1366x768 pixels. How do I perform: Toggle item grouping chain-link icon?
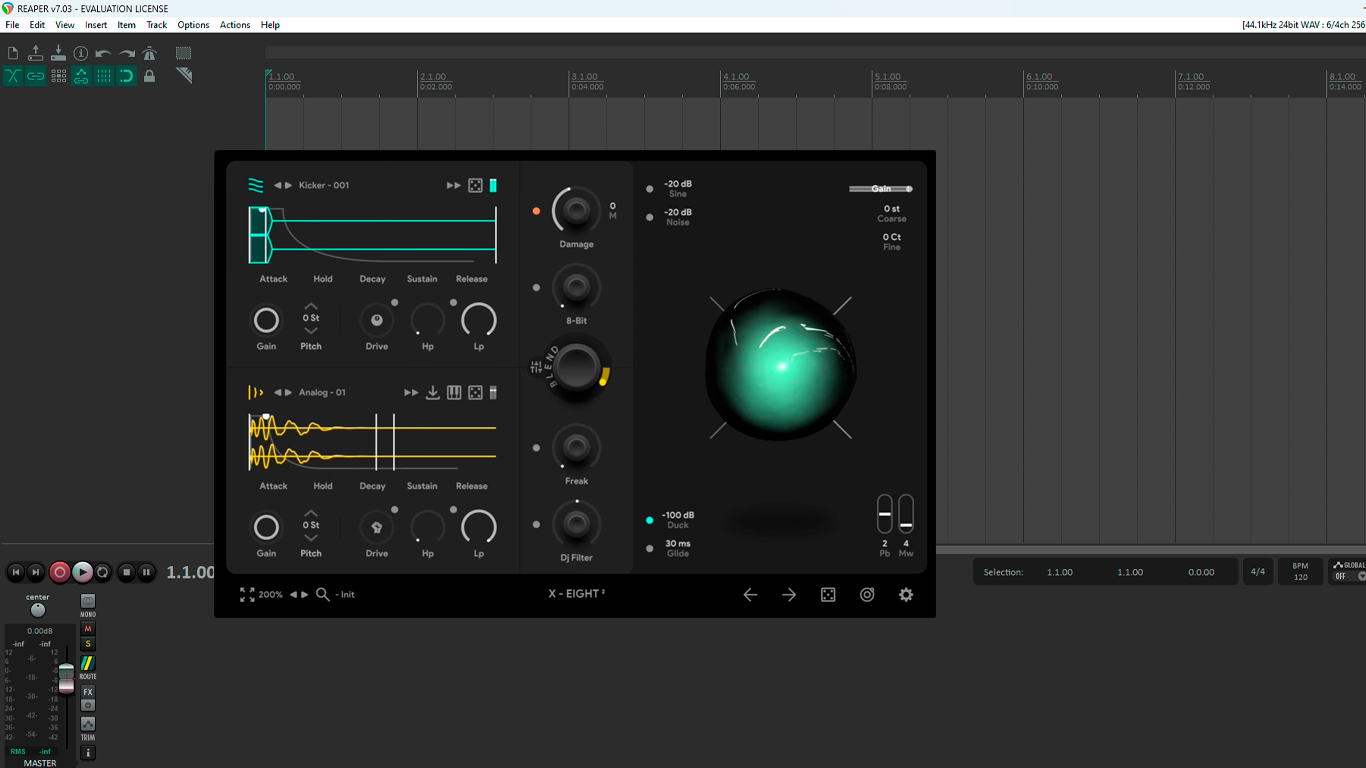pos(36,76)
